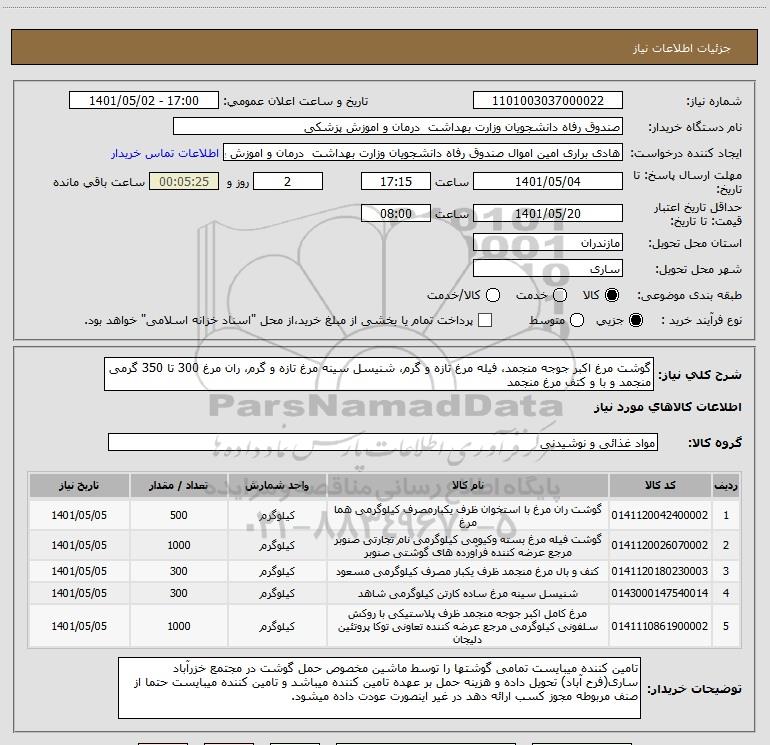Click the price validity date 1401/05/20
This screenshot has height=745, width=770.
point(548,214)
